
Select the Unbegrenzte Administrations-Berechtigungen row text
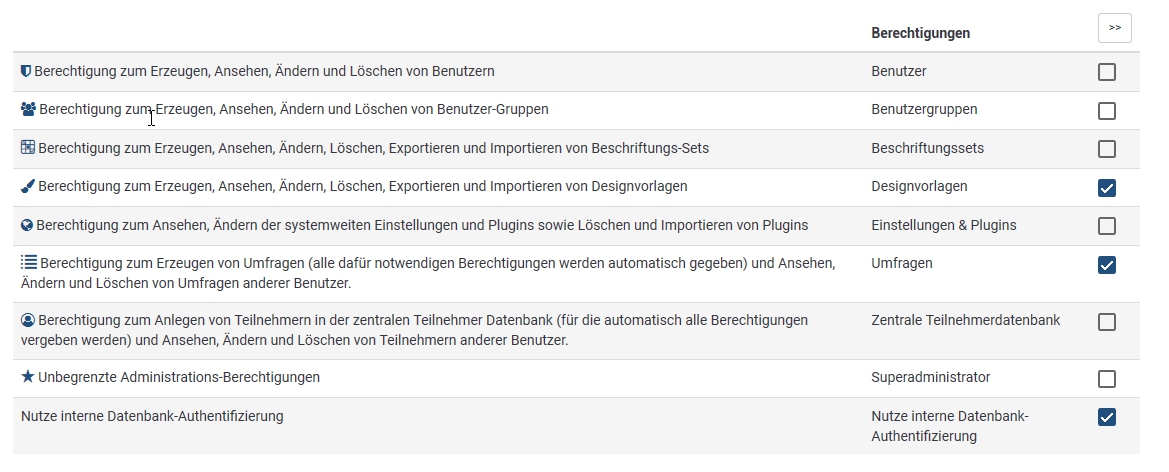(178, 377)
